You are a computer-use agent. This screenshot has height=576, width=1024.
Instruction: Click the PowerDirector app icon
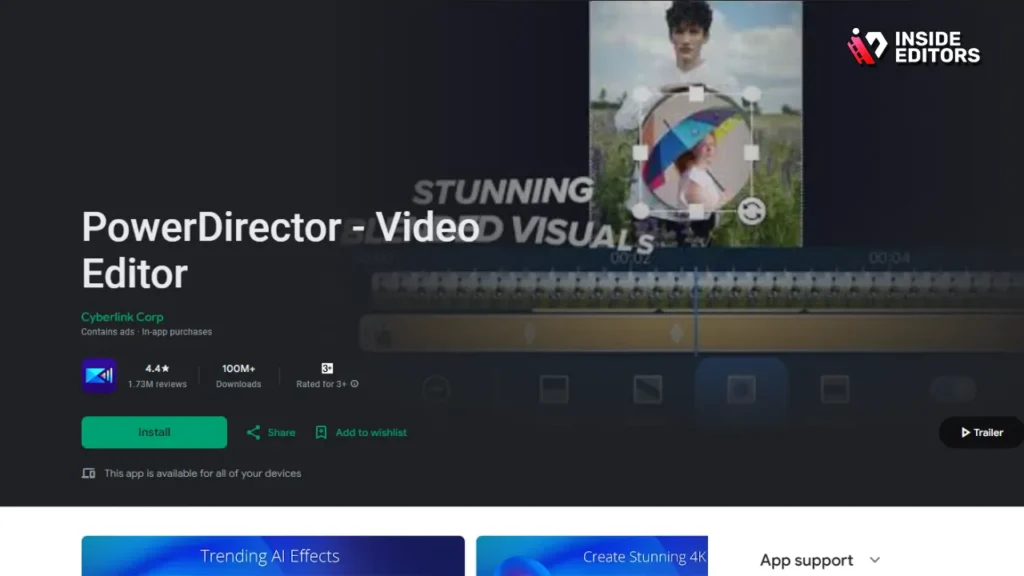click(99, 376)
